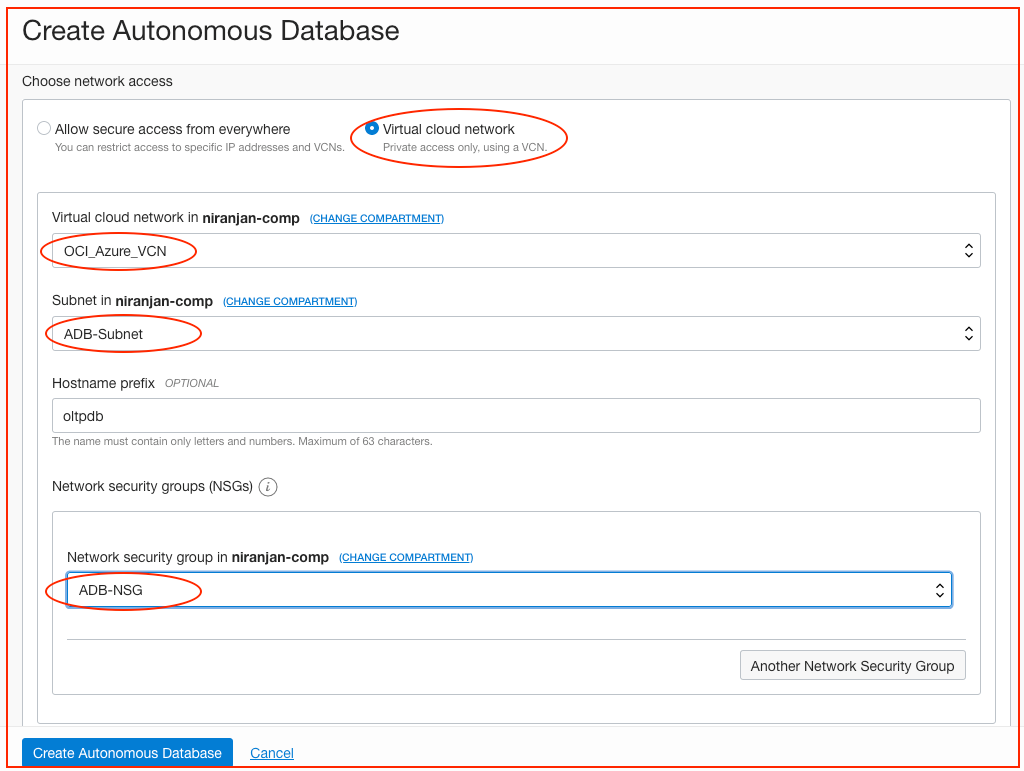
Task: Click the chevron icon on the OCI_Azure_VCN selector
Action: (968, 250)
